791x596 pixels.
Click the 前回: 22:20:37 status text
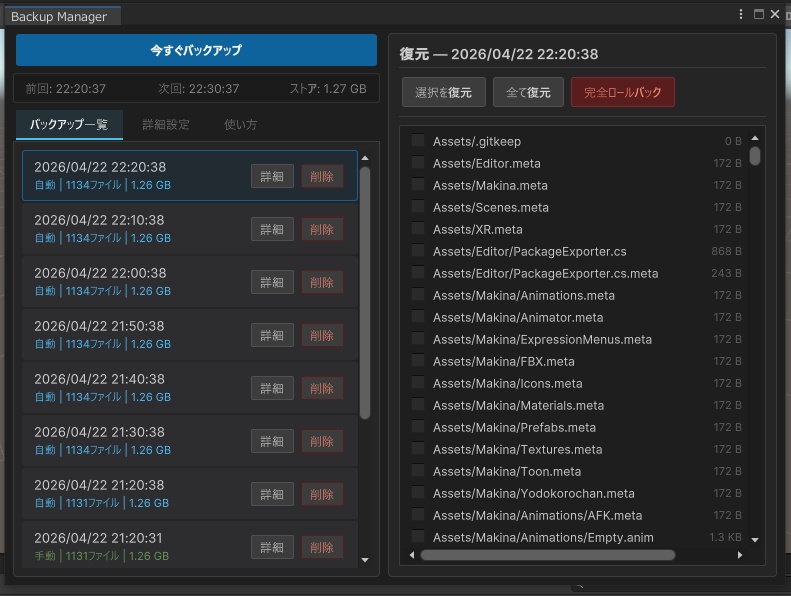coord(66,89)
